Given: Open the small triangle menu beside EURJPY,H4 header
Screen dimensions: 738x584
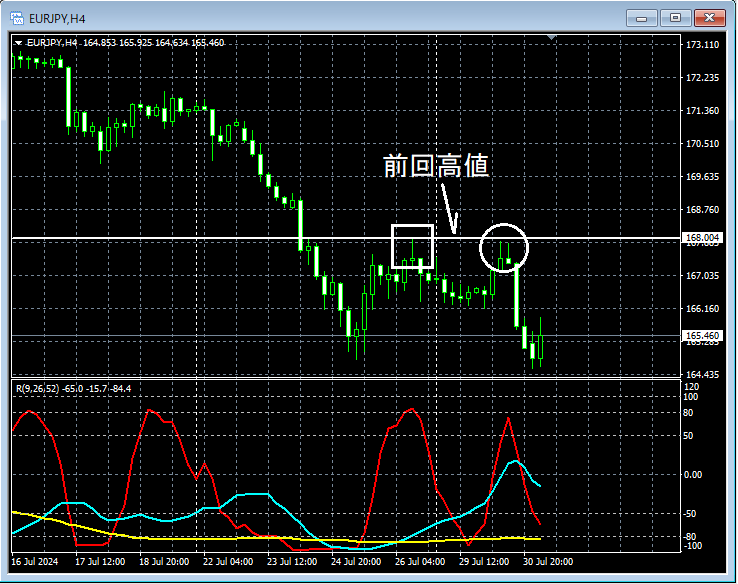Looking at the screenshot, I should pos(18,43).
